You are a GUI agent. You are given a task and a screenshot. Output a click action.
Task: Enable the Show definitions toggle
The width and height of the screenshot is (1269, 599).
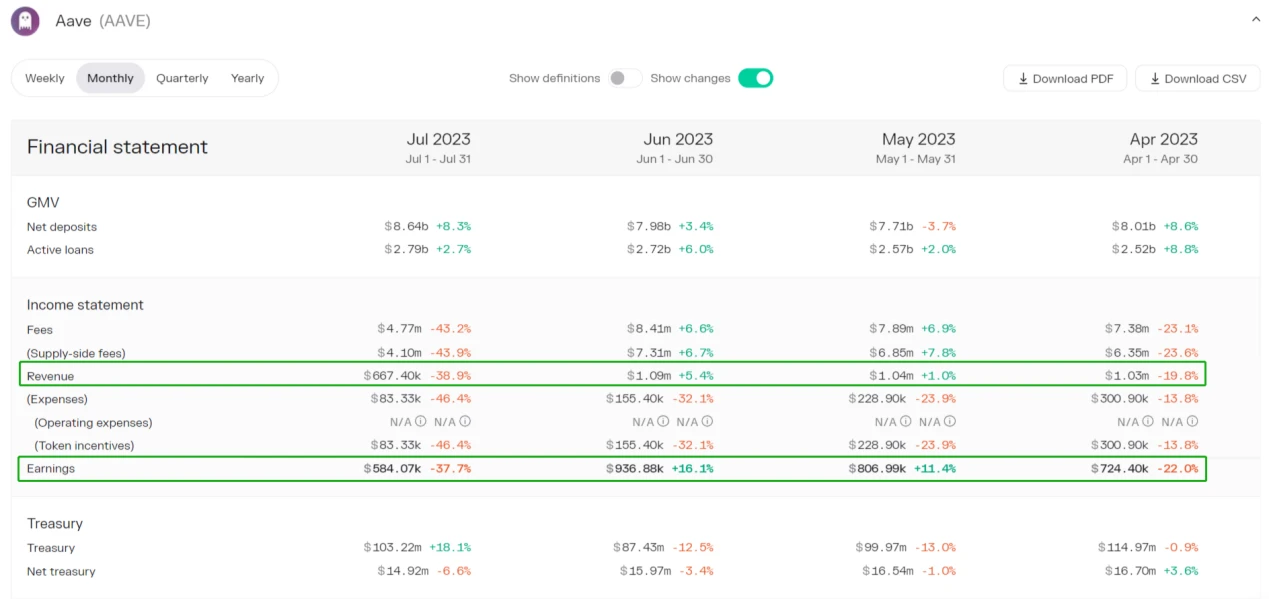(624, 78)
